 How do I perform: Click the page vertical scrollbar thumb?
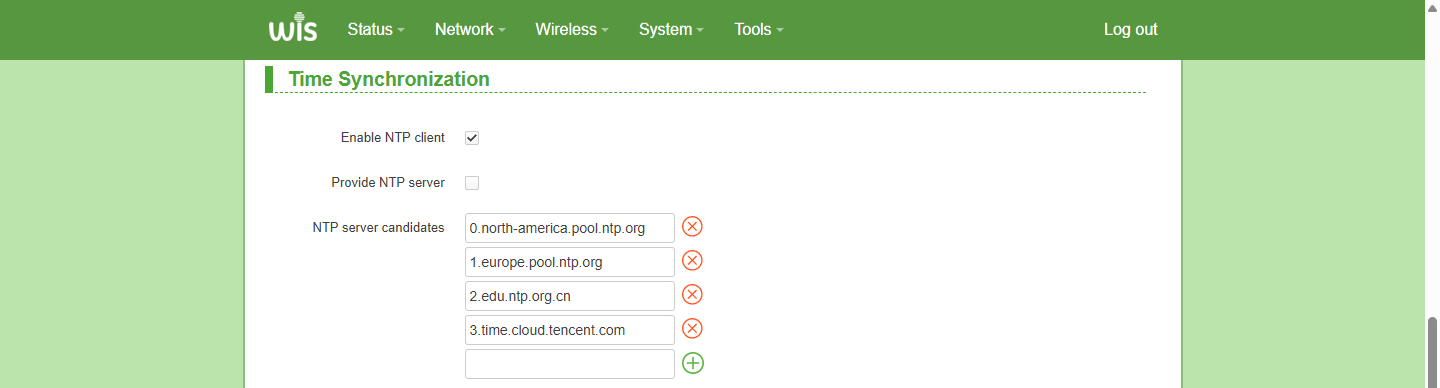point(1432,352)
